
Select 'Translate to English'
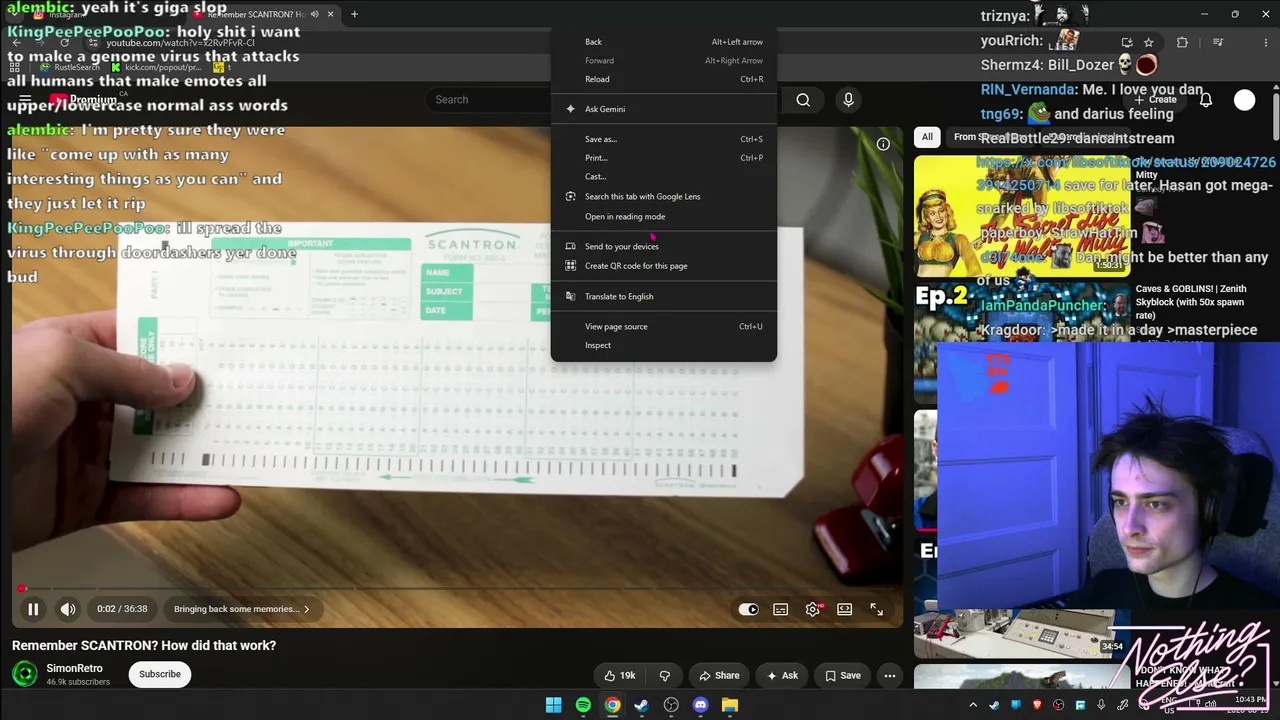[x=664, y=296]
